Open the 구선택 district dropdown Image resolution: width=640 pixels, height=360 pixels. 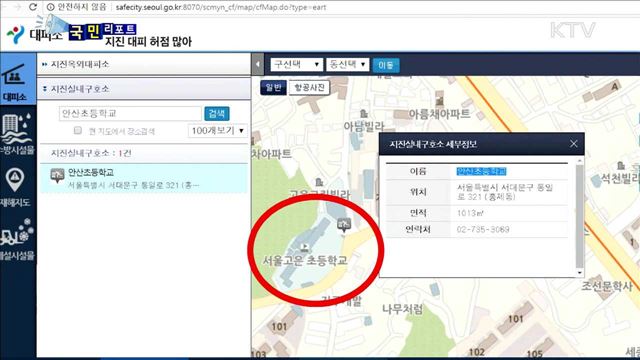[296, 64]
